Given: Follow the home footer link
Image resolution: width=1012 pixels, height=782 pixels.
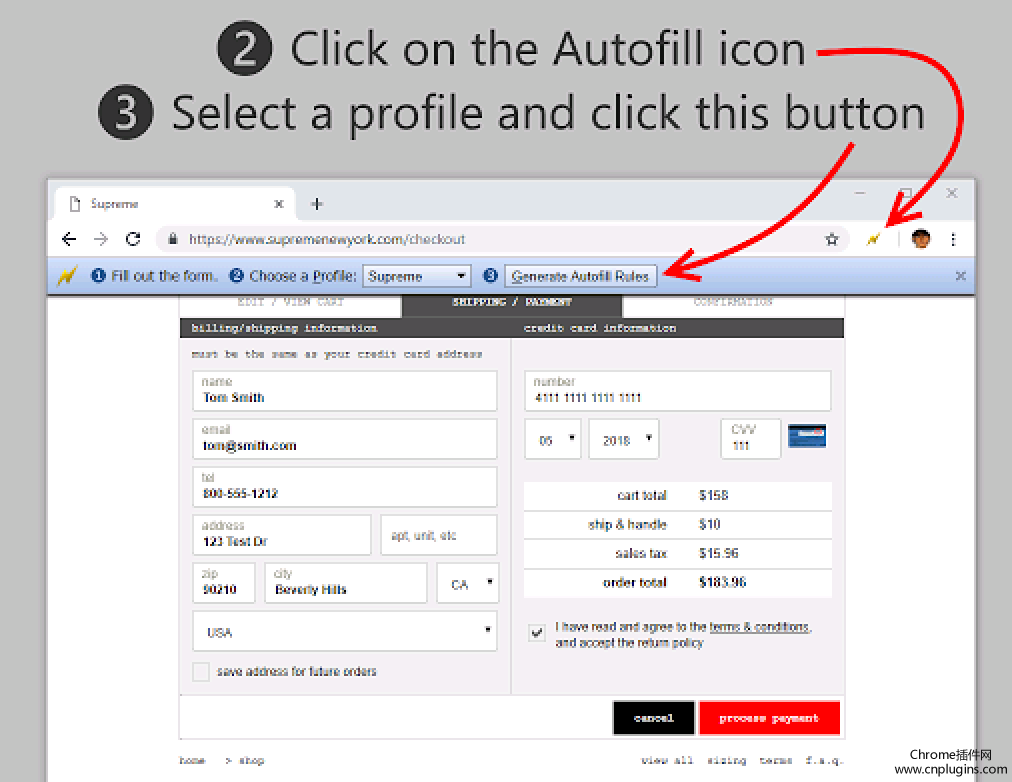Looking at the screenshot, I should pos(192,761).
